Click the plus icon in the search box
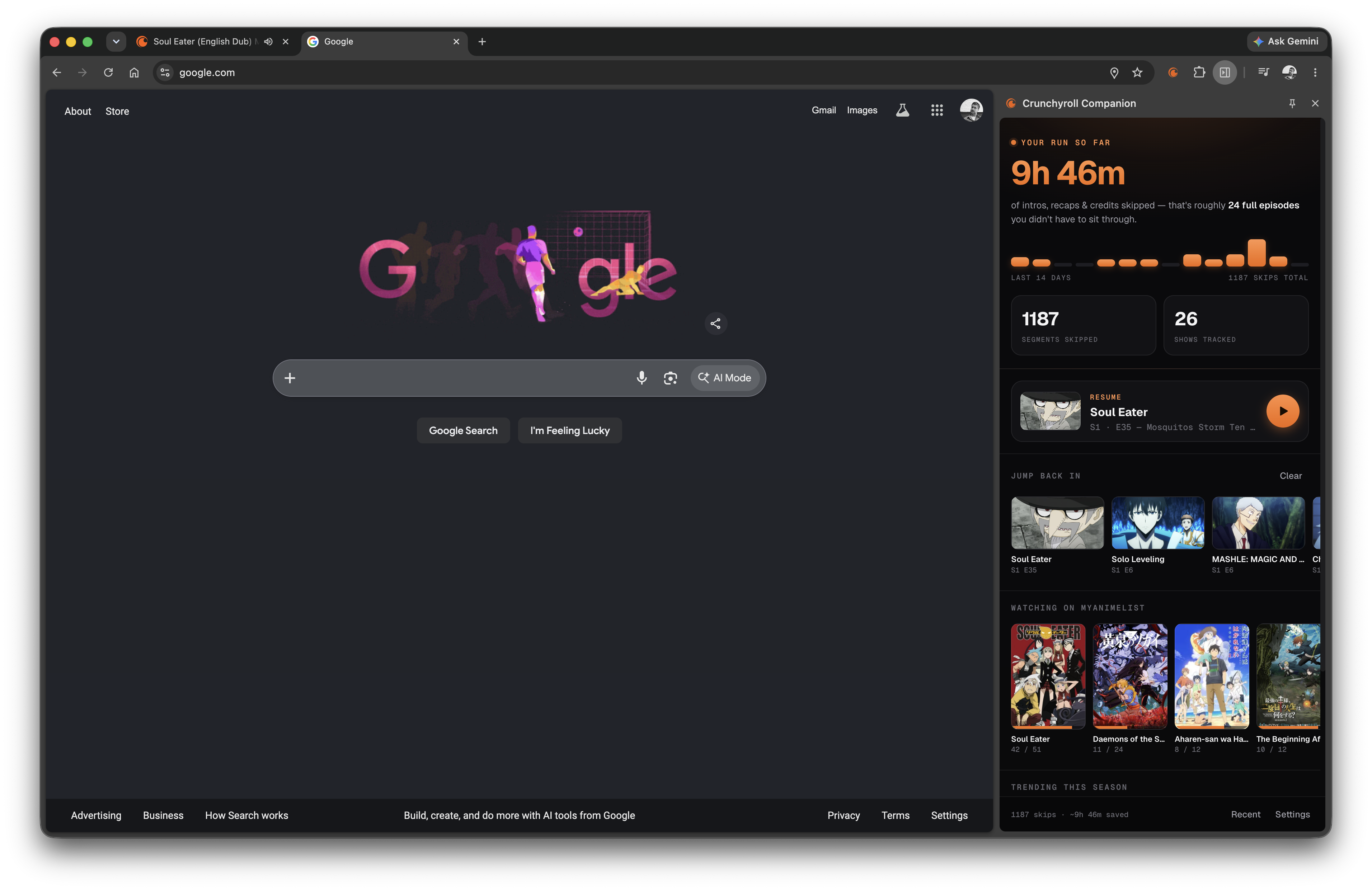The width and height of the screenshot is (1372, 891). pyautogui.click(x=290, y=378)
